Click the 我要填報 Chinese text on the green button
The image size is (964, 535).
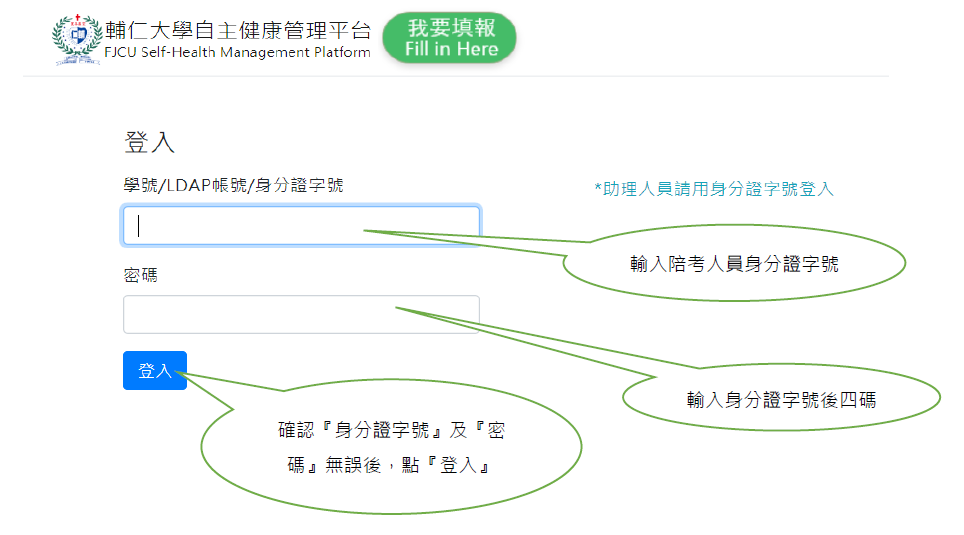coord(451,28)
